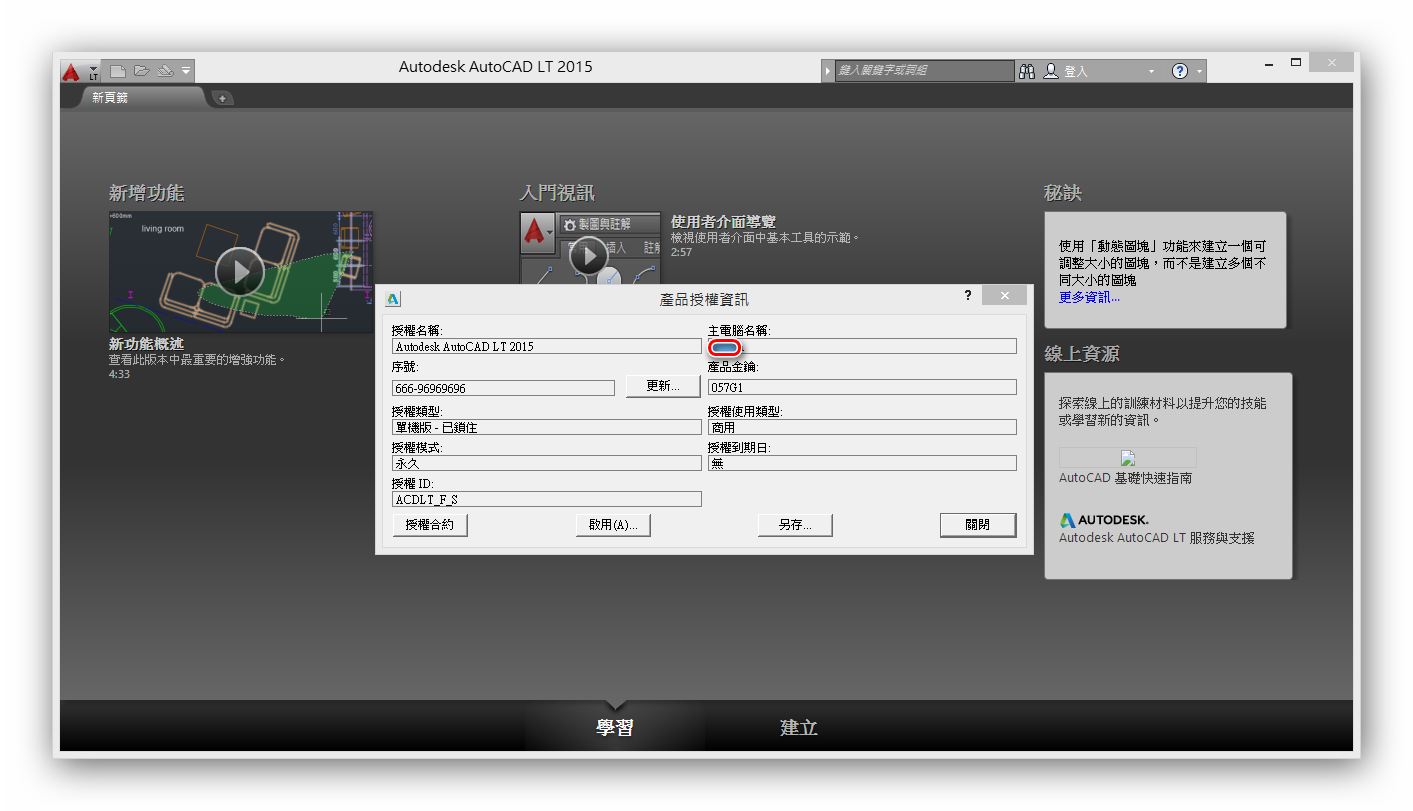Click the 授權使用類型 field 商用
The image size is (1413, 811).
pos(862,427)
